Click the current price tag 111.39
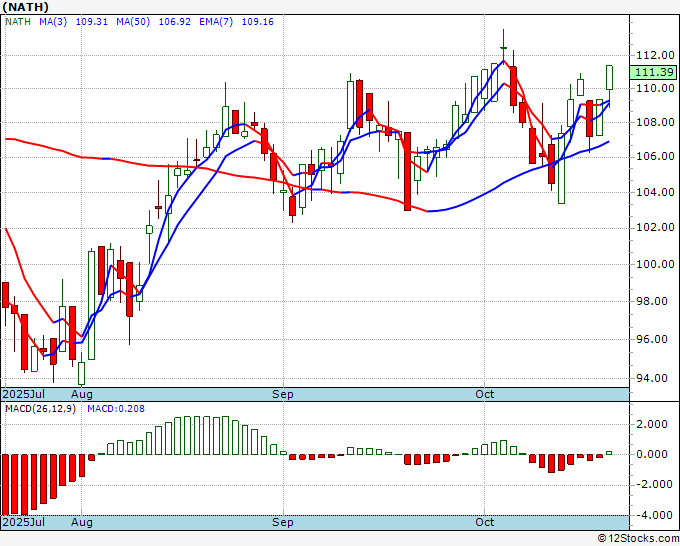This screenshot has height=546, width=680. click(x=654, y=72)
